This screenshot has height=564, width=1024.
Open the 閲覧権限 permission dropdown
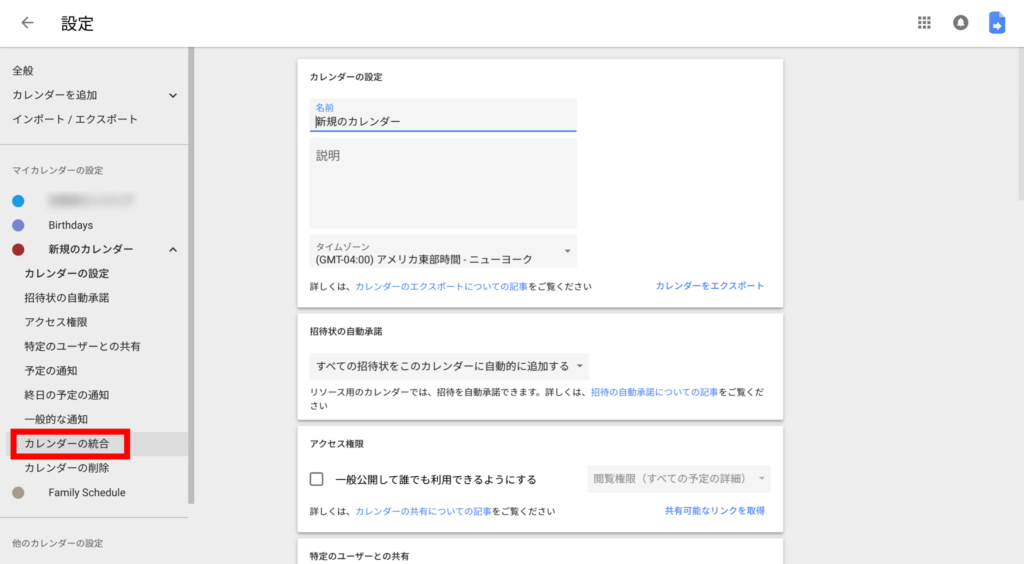click(x=678, y=479)
